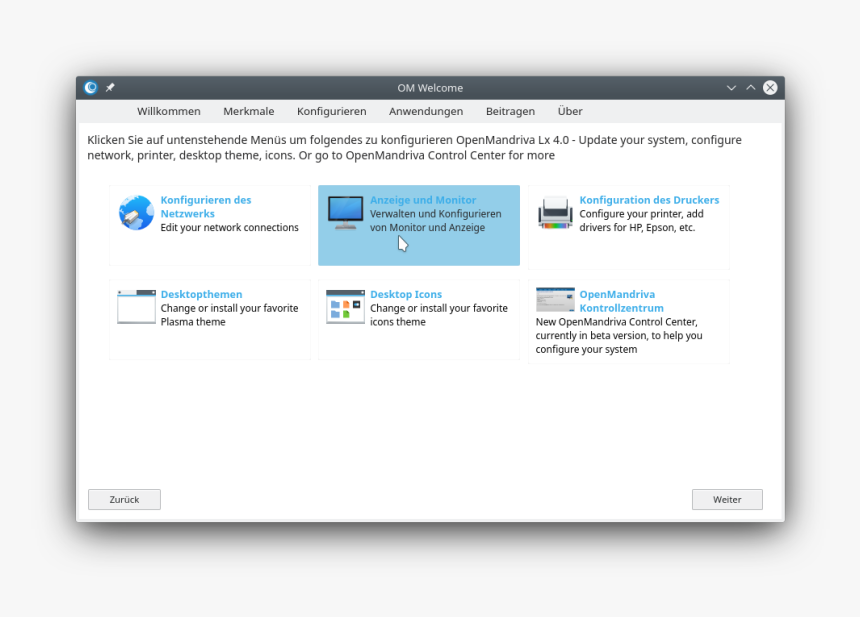This screenshot has width=860, height=617.
Task: Click 'Change or install your favorite icons theme'
Action: pyautogui.click(x=439, y=315)
